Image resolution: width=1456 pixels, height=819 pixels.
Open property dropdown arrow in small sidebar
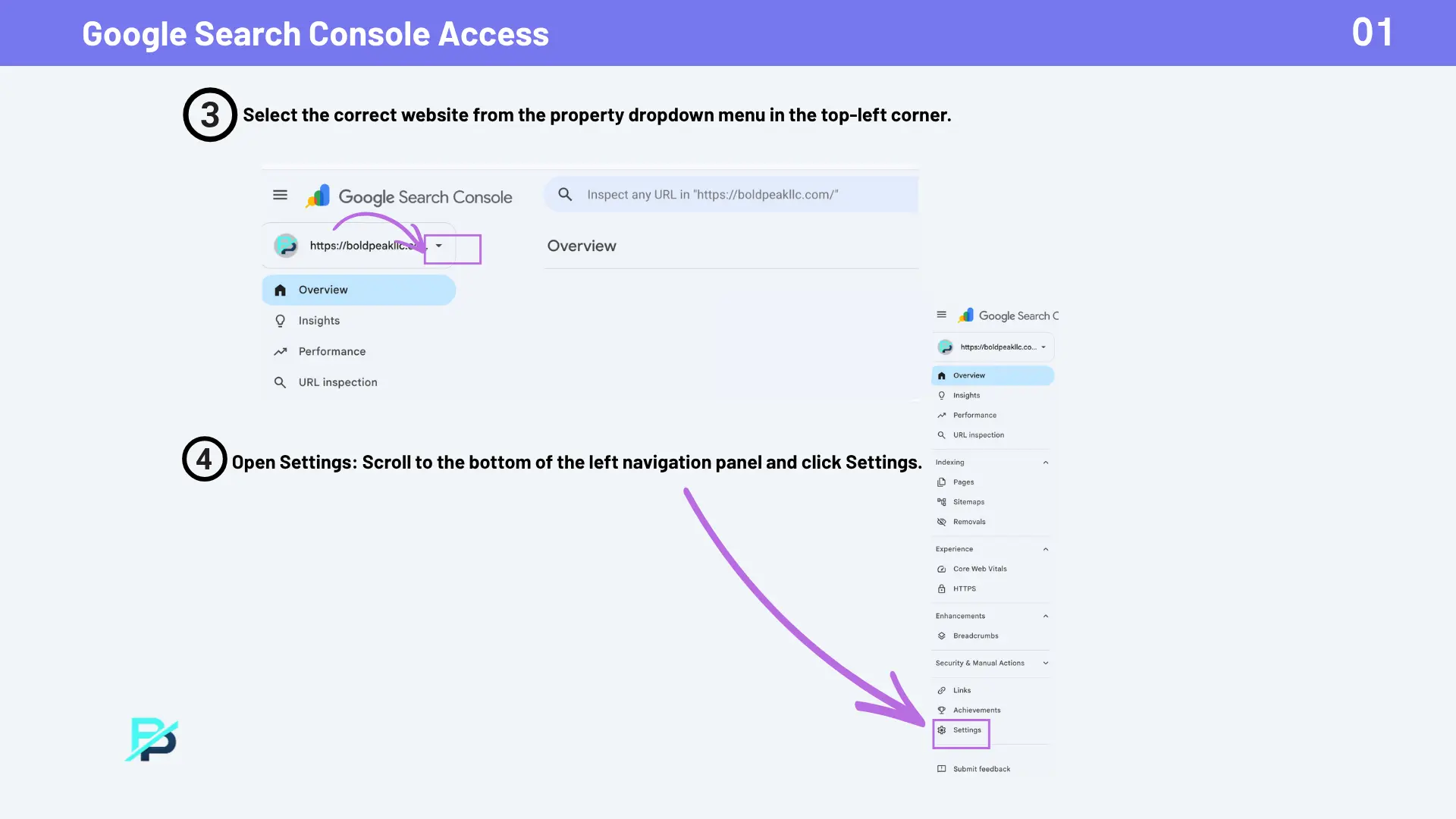(x=1043, y=347)
